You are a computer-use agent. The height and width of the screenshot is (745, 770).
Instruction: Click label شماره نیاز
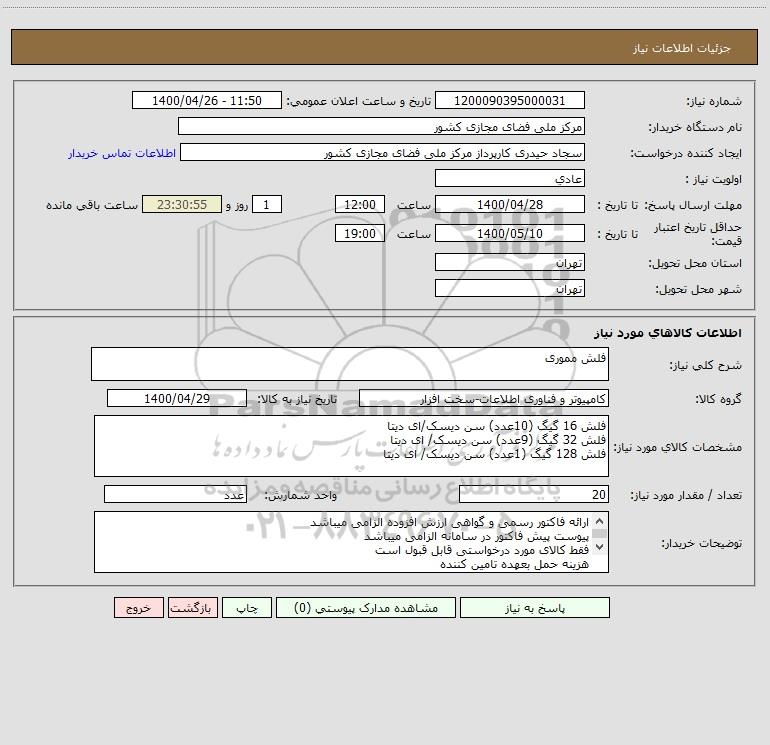(714, 101)
